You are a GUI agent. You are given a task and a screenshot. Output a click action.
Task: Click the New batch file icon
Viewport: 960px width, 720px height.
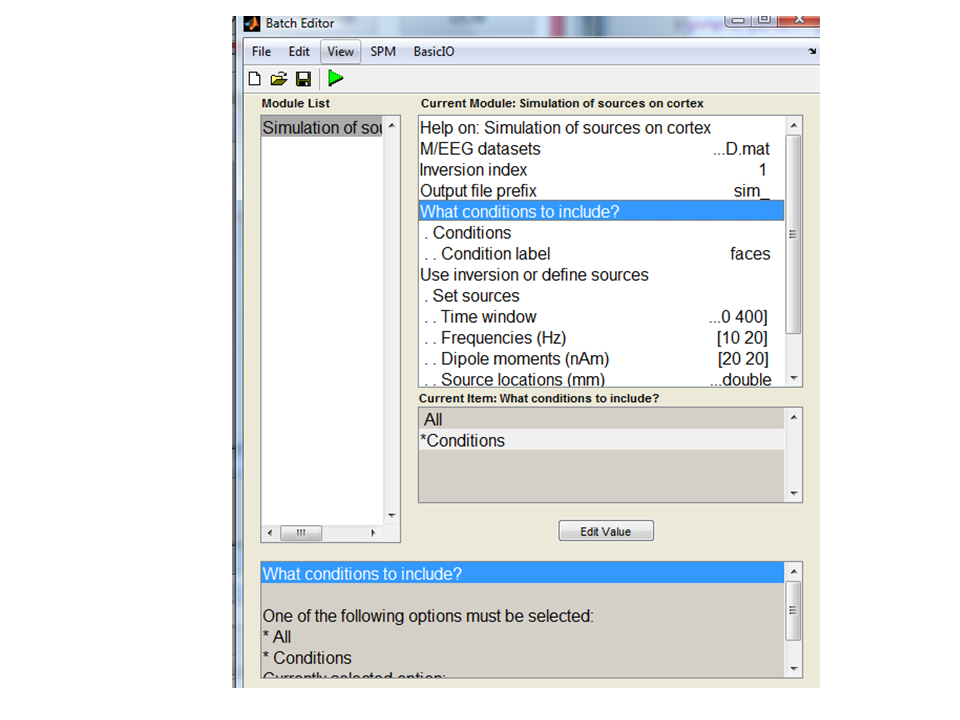coord(255,78)
